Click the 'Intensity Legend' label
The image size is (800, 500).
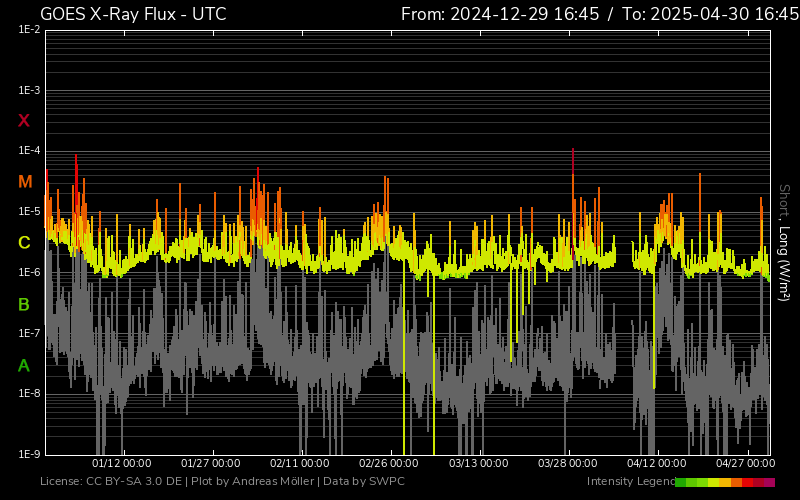[x=631, y=481]
